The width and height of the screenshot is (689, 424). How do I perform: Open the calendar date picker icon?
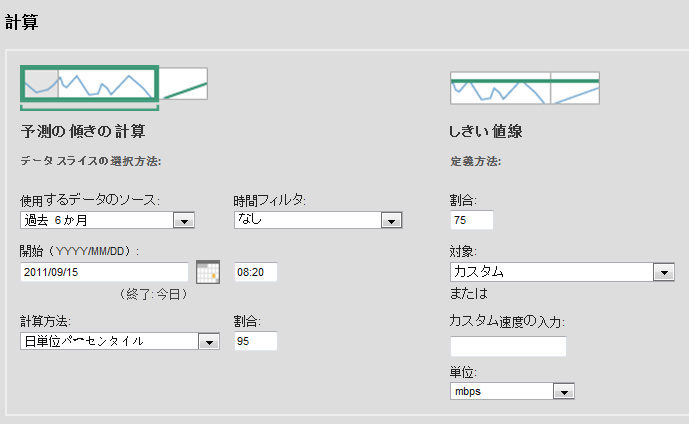[x=207, y=271]
